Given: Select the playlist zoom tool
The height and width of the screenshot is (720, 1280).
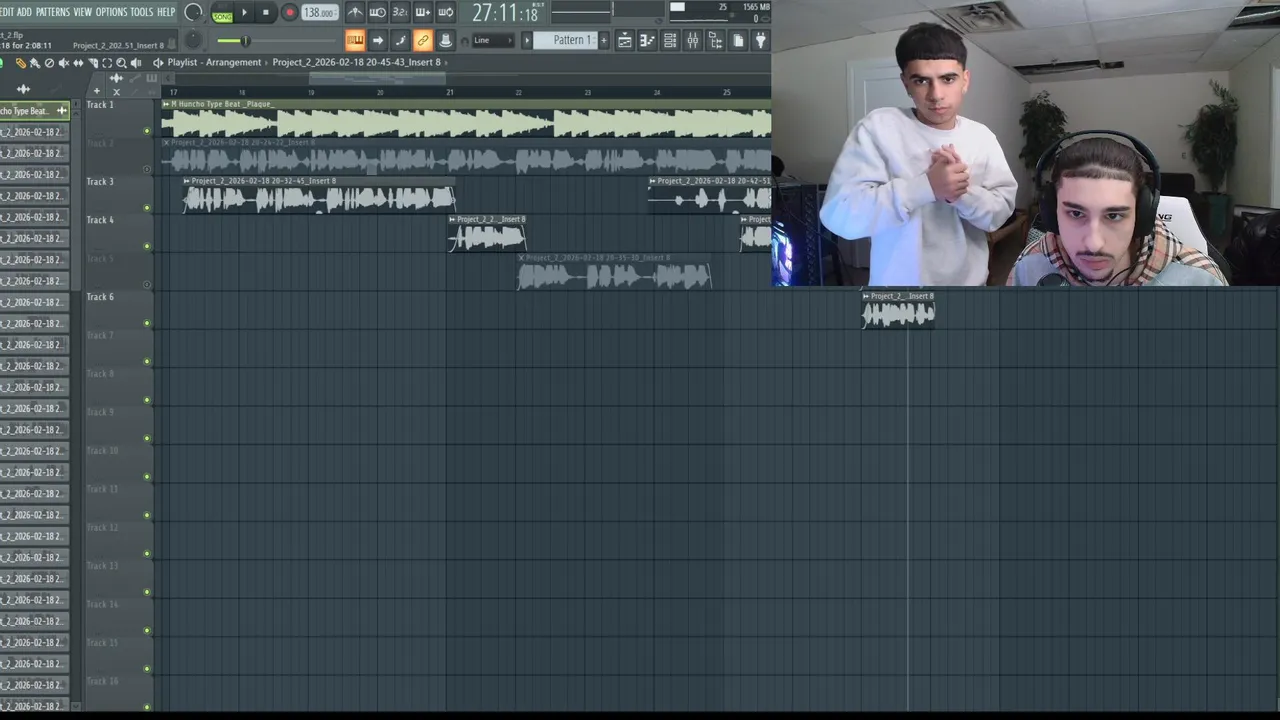Looking at the screenshot, I should point(121,63).
